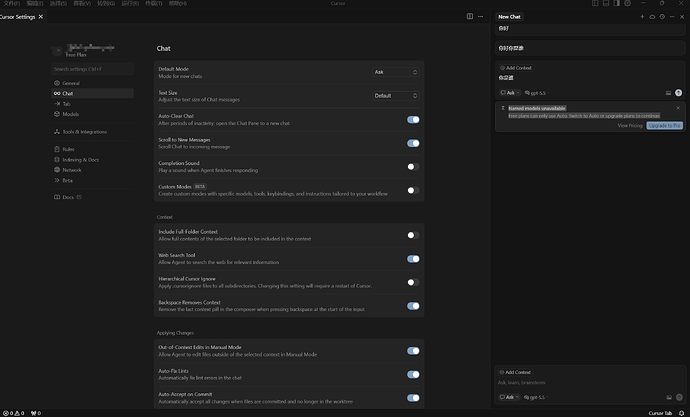
Task: Open notifications bell in status bar
Action: coord(681,413)
